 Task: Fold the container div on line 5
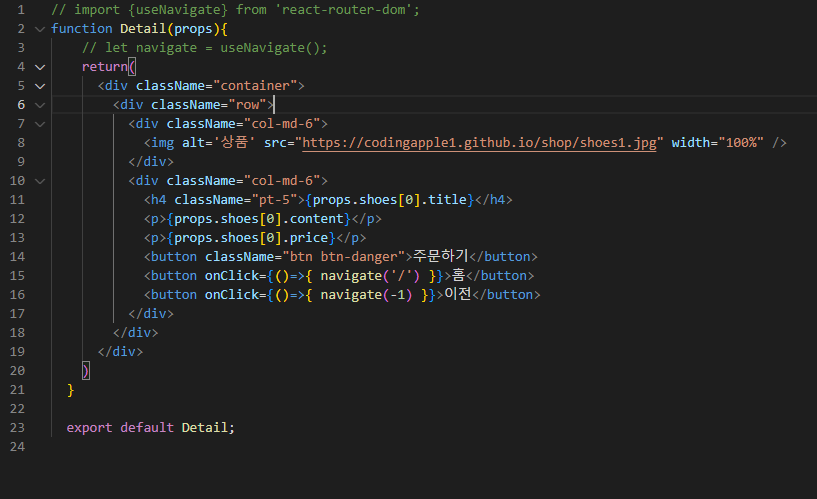point(40,86)
